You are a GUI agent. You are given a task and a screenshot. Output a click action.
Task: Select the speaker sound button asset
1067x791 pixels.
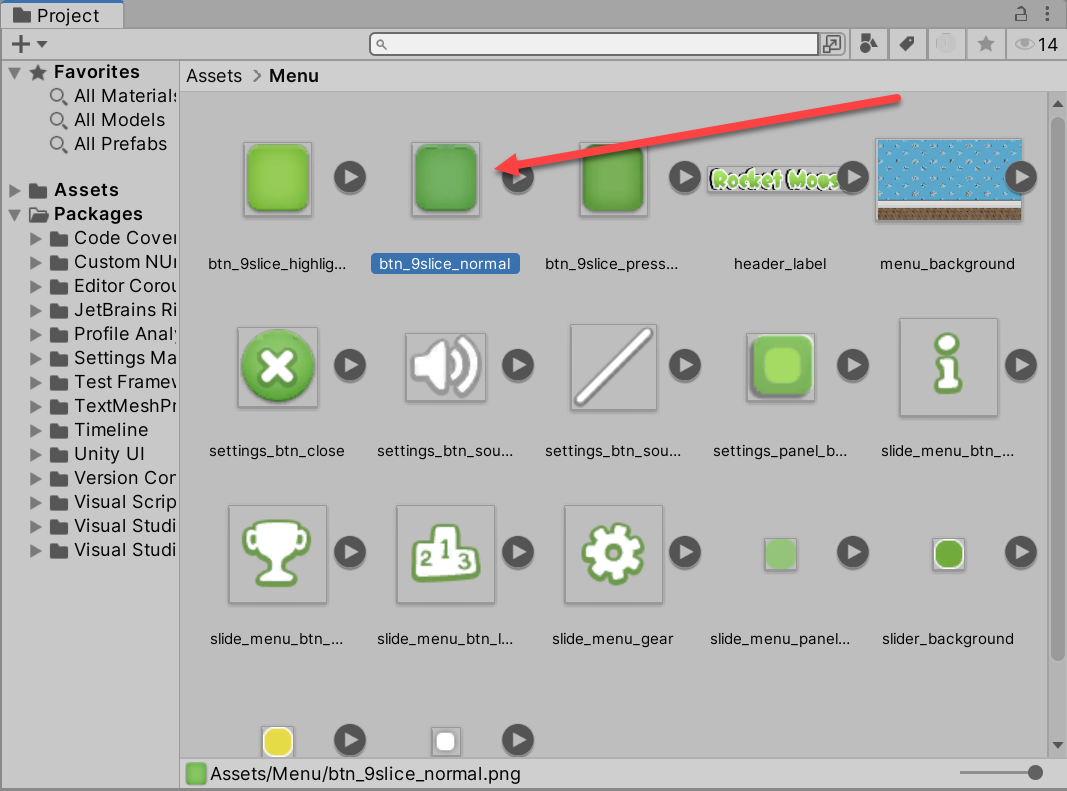pos(446,367)
